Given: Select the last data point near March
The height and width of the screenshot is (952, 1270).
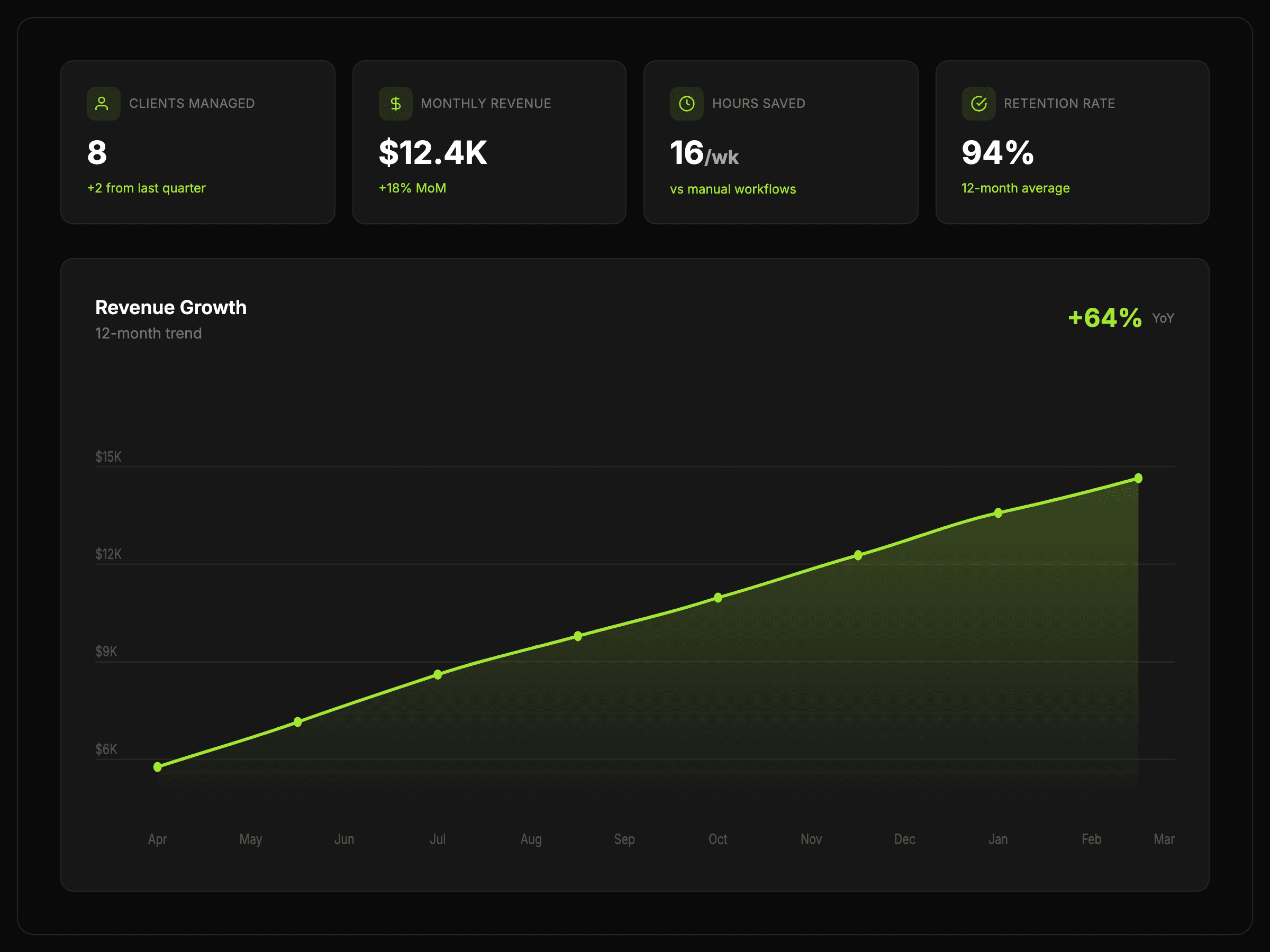Looking at the screenshot, I should (x=1138, y=479).
